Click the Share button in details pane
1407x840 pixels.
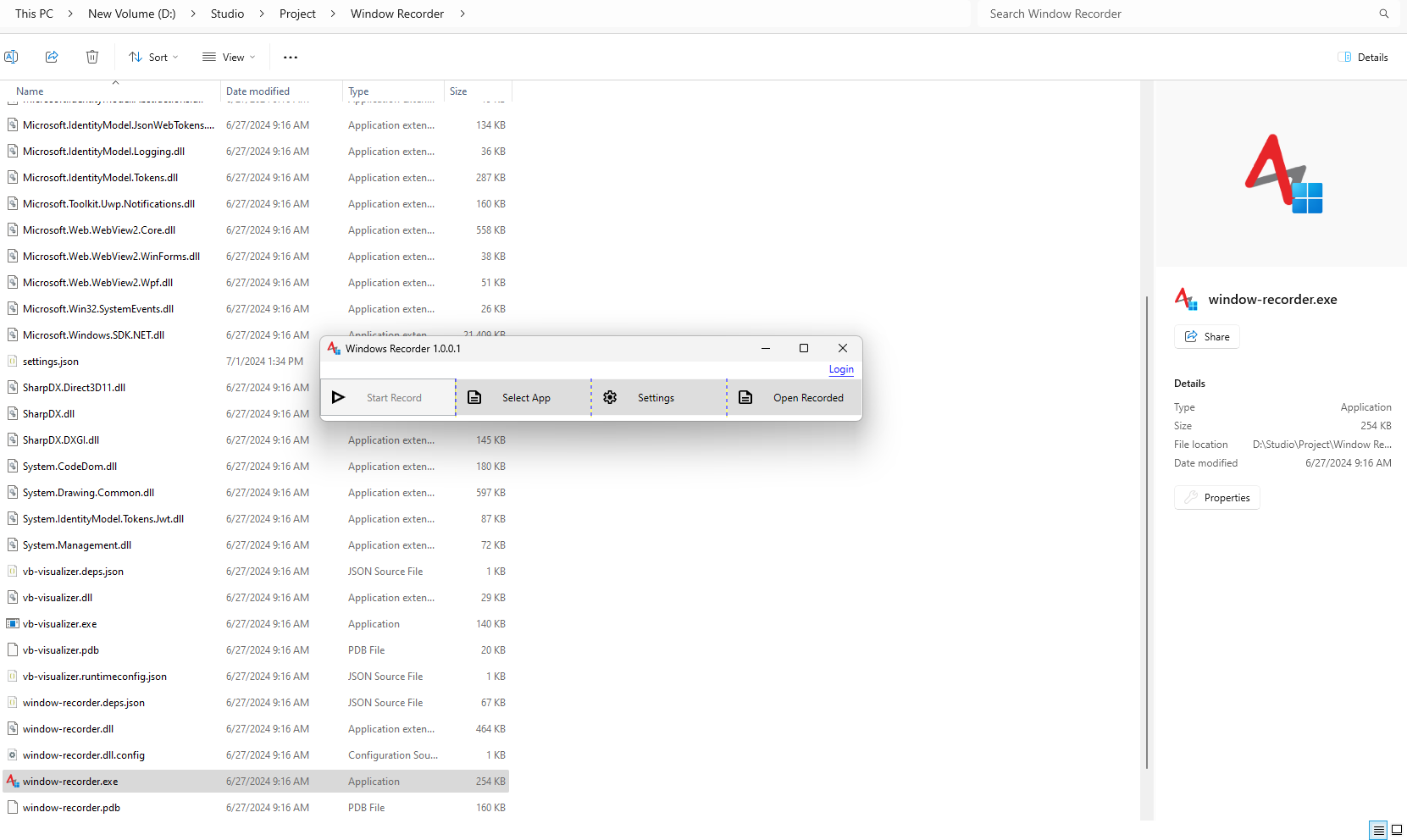pos(1207,336)
